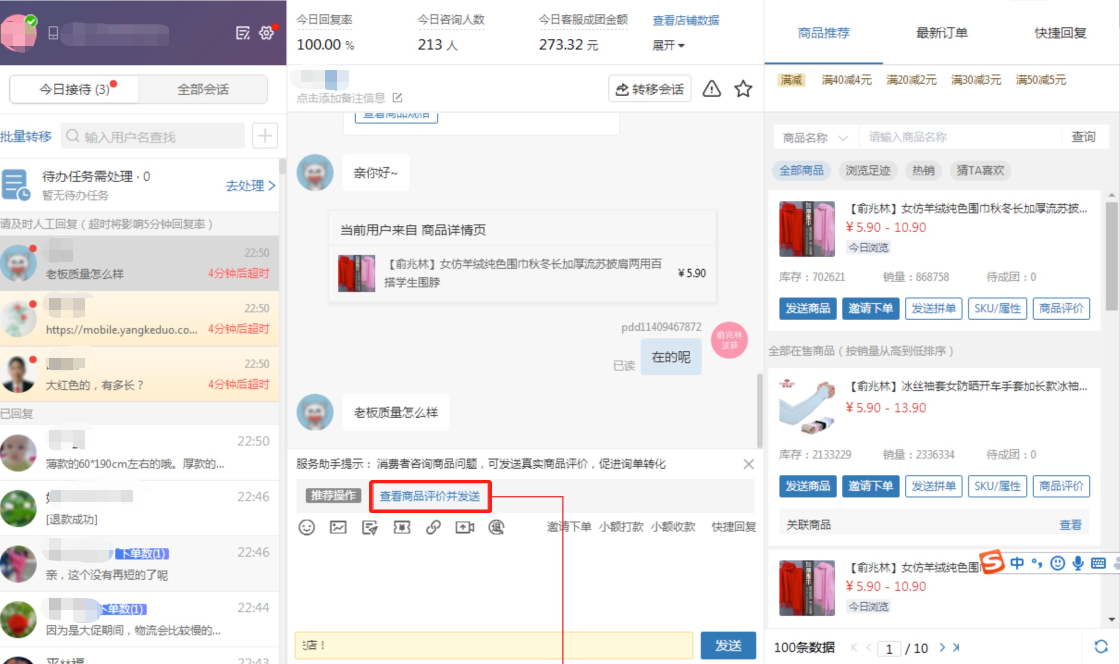The image size is (1120, 664).
Task: Click the yellow message input box
Action: pyautogui.click(x=494, y=645)
